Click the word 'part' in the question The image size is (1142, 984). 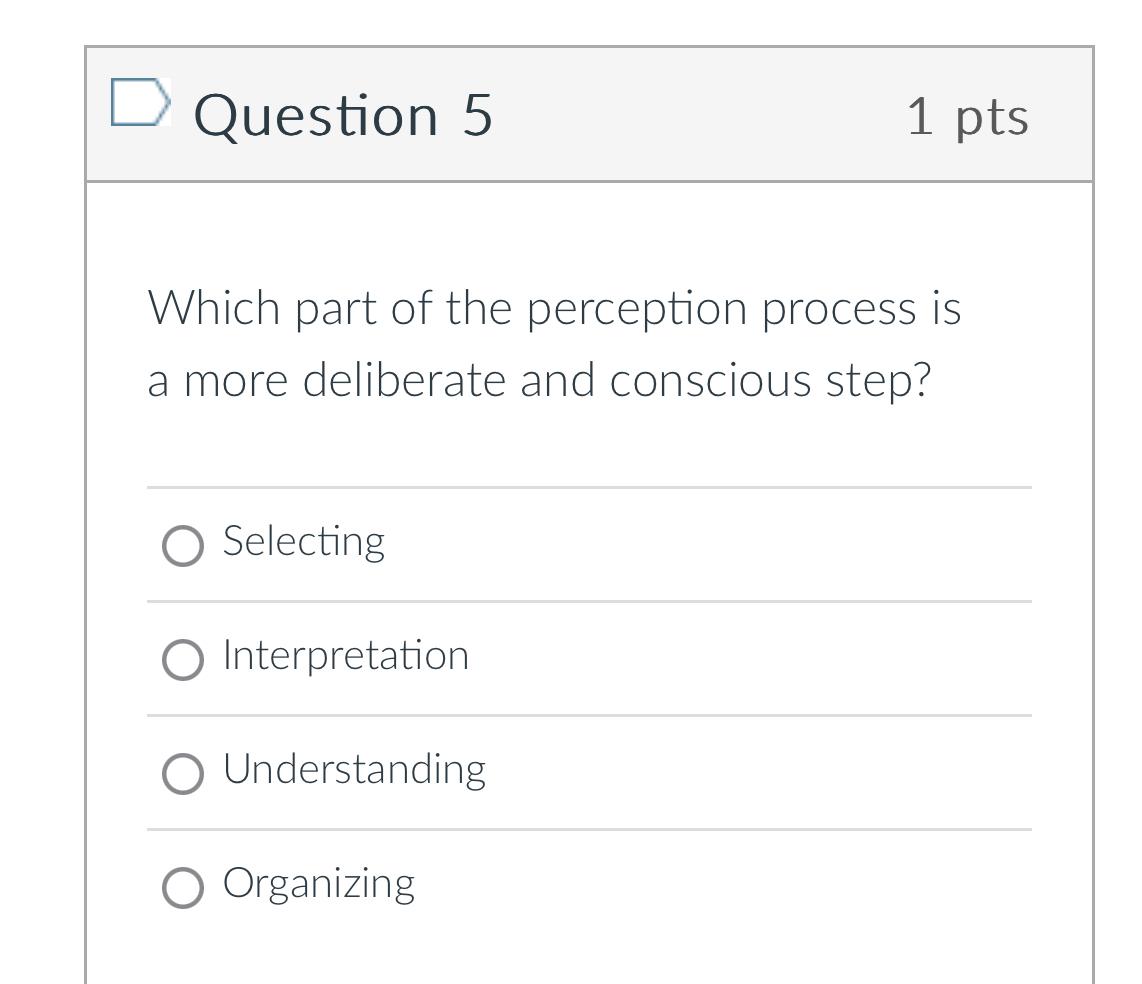tap(336, 310)
